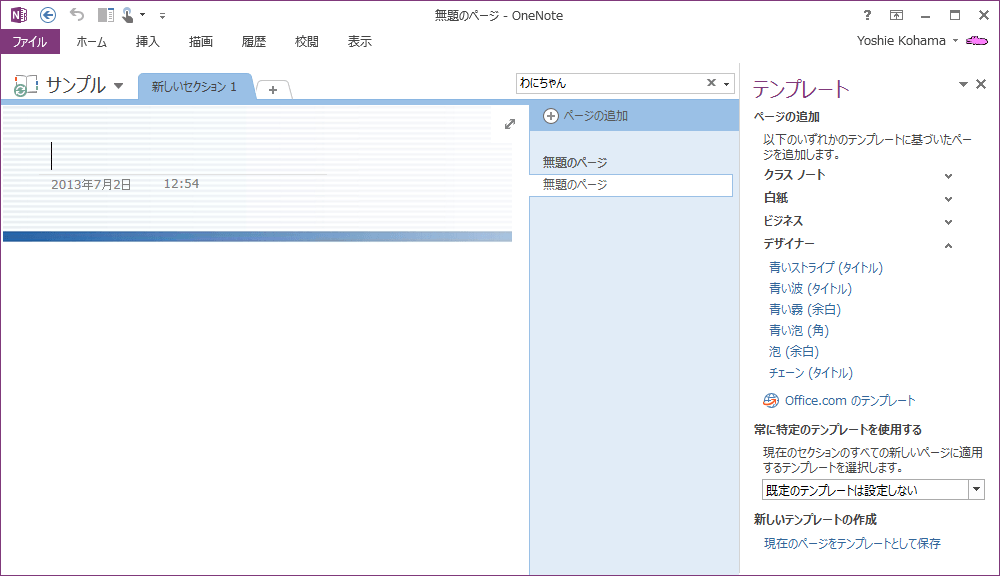Undo the last action
The height and width of the screenshot is (576, 1000).
(x=77, y=14)
